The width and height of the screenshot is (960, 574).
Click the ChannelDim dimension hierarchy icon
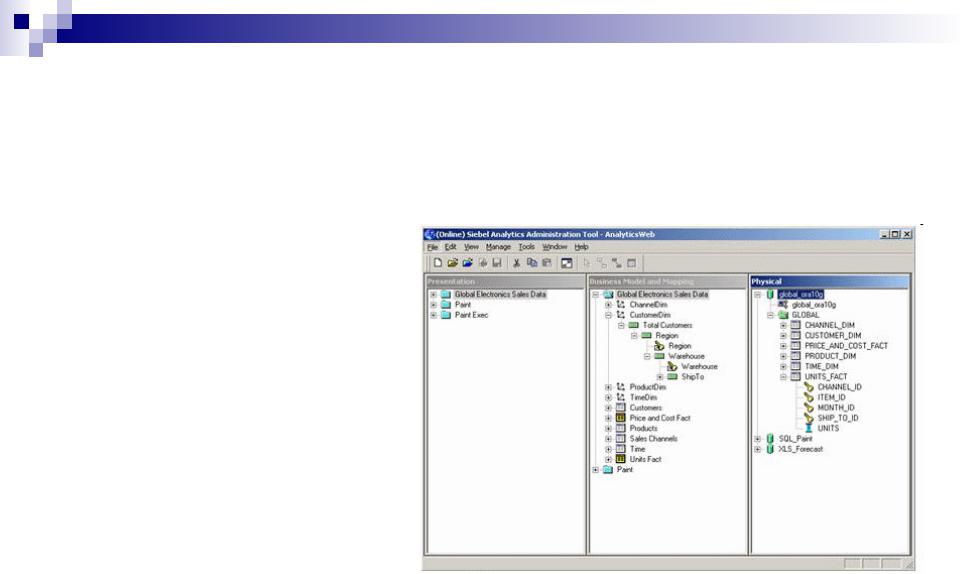[x=621, y=305]
